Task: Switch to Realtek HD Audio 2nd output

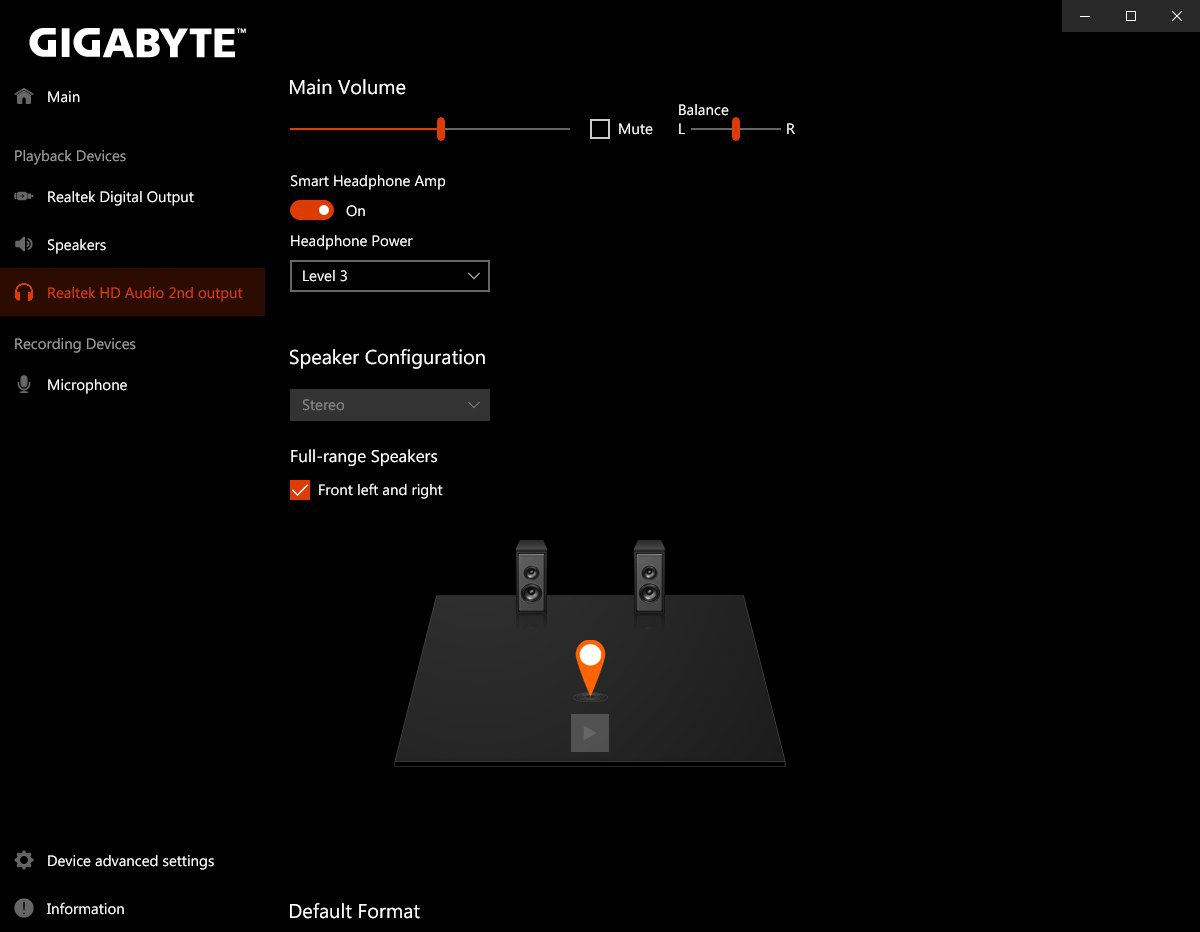Action: tap(144, 293)
